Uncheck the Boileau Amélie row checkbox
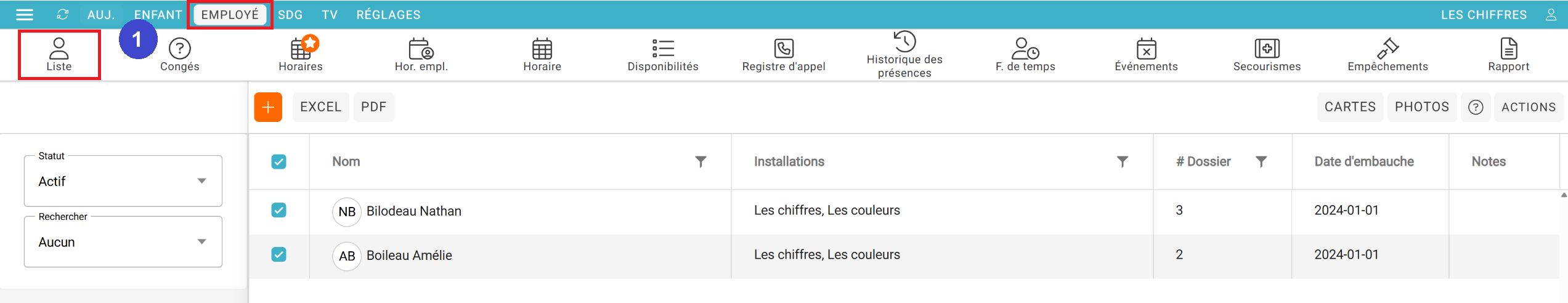This screenshot has width=1568, height=303. pyautogui.click(x=278, y=255)
